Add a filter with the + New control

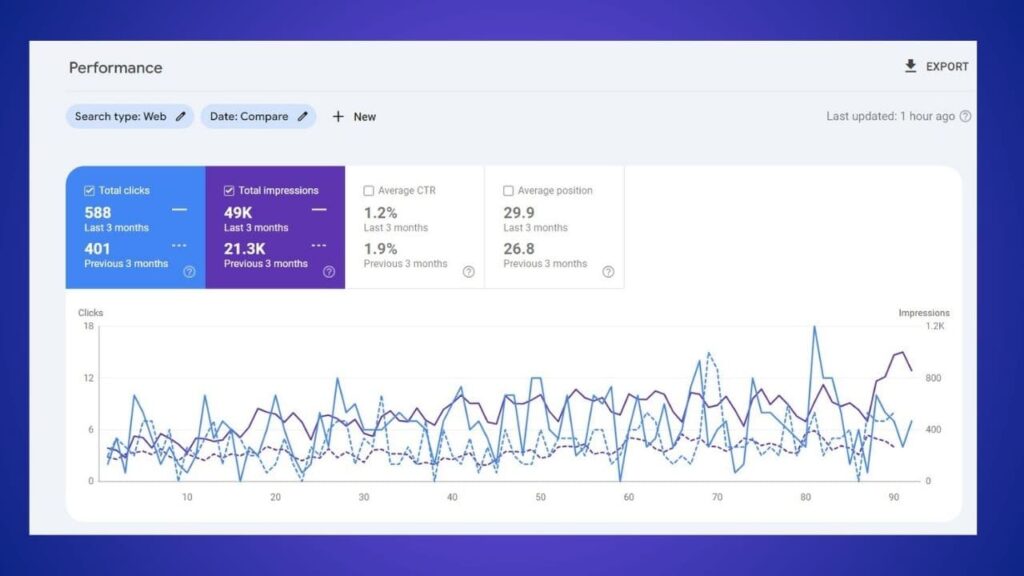pyautogui.click(x=354, y=116)
